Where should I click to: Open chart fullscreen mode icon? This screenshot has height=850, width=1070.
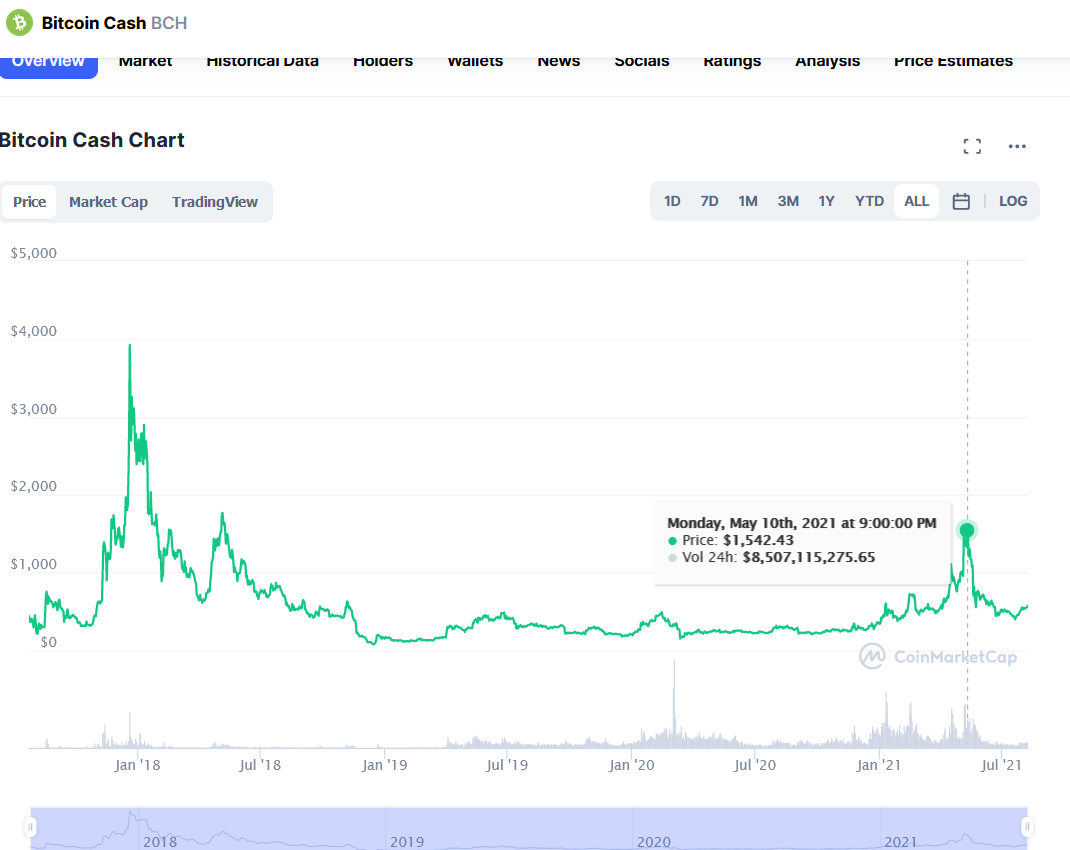click(x=972, y=146)
